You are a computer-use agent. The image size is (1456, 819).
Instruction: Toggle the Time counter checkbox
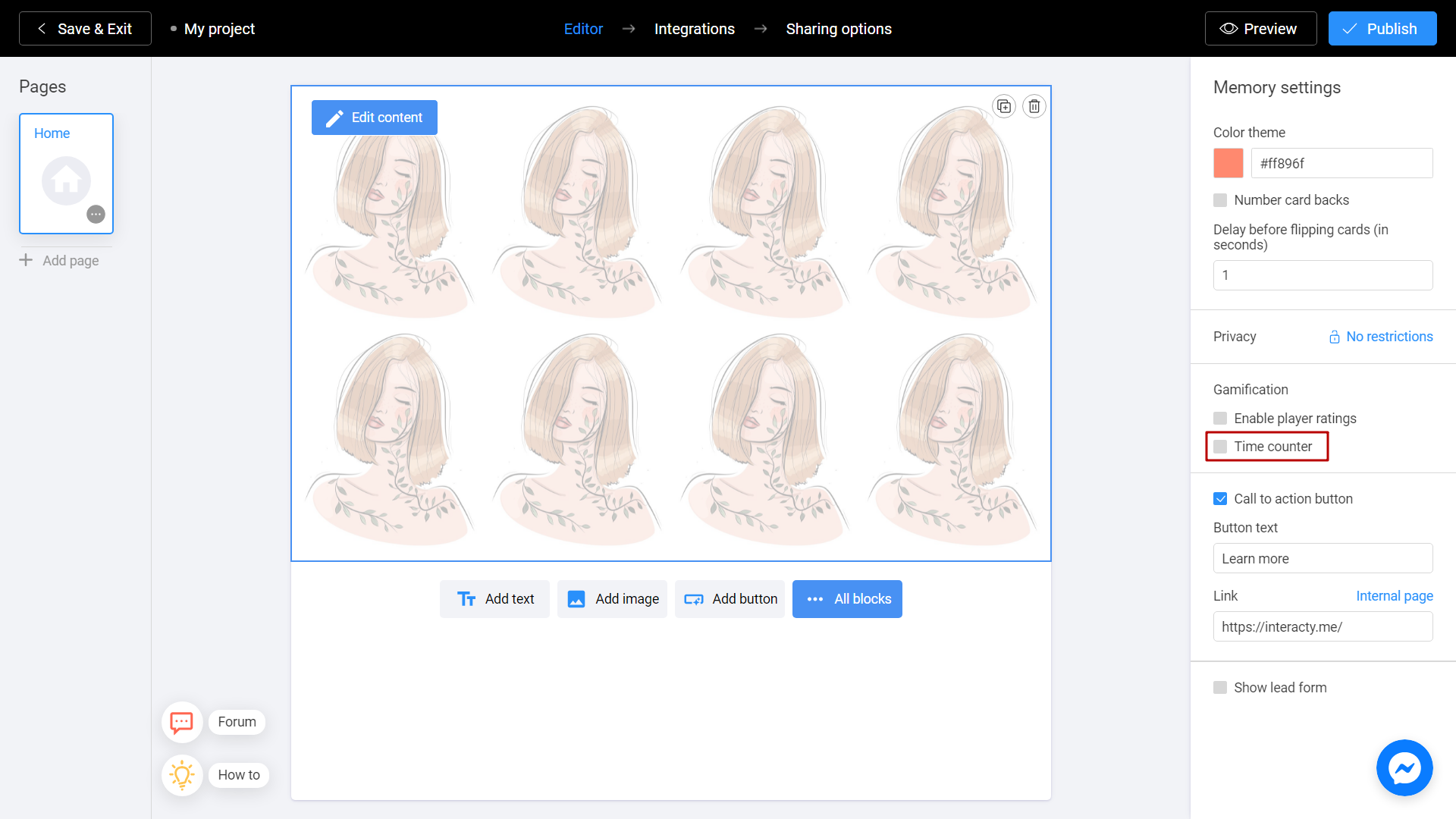(1220, 446)
